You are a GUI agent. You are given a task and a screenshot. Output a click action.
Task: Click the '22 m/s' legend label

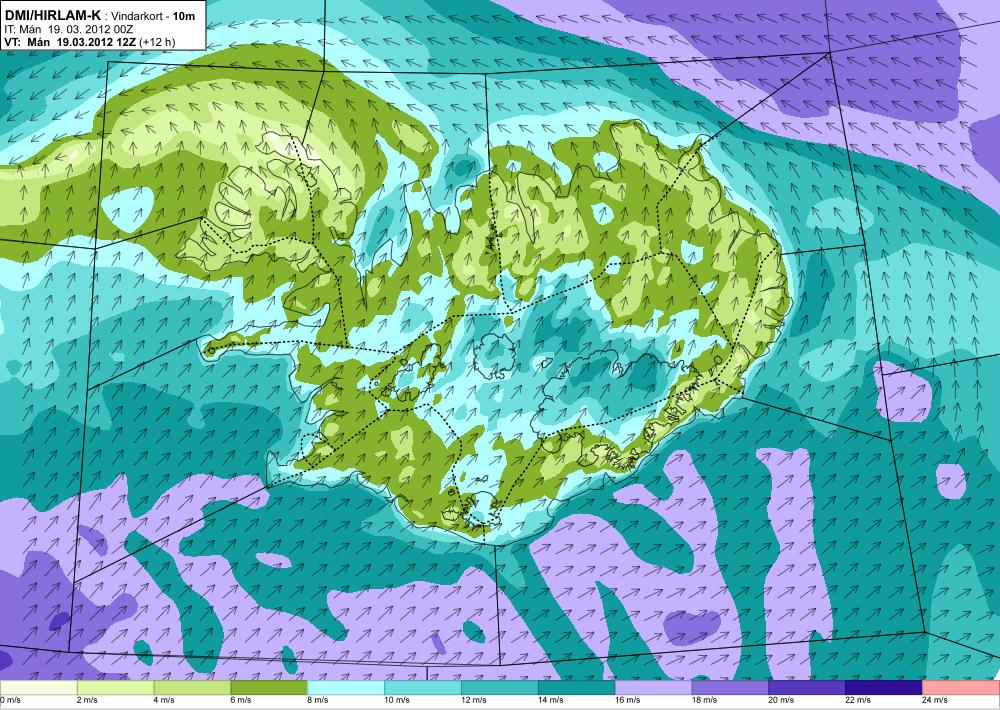pyautogui.click(x=858, y=700)
